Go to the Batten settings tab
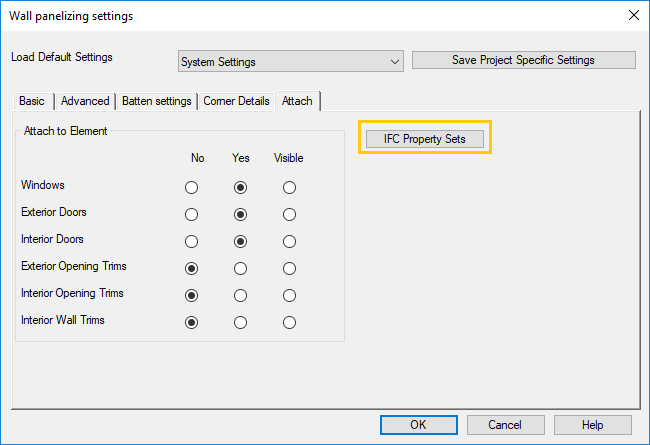 tap(157, 101)
